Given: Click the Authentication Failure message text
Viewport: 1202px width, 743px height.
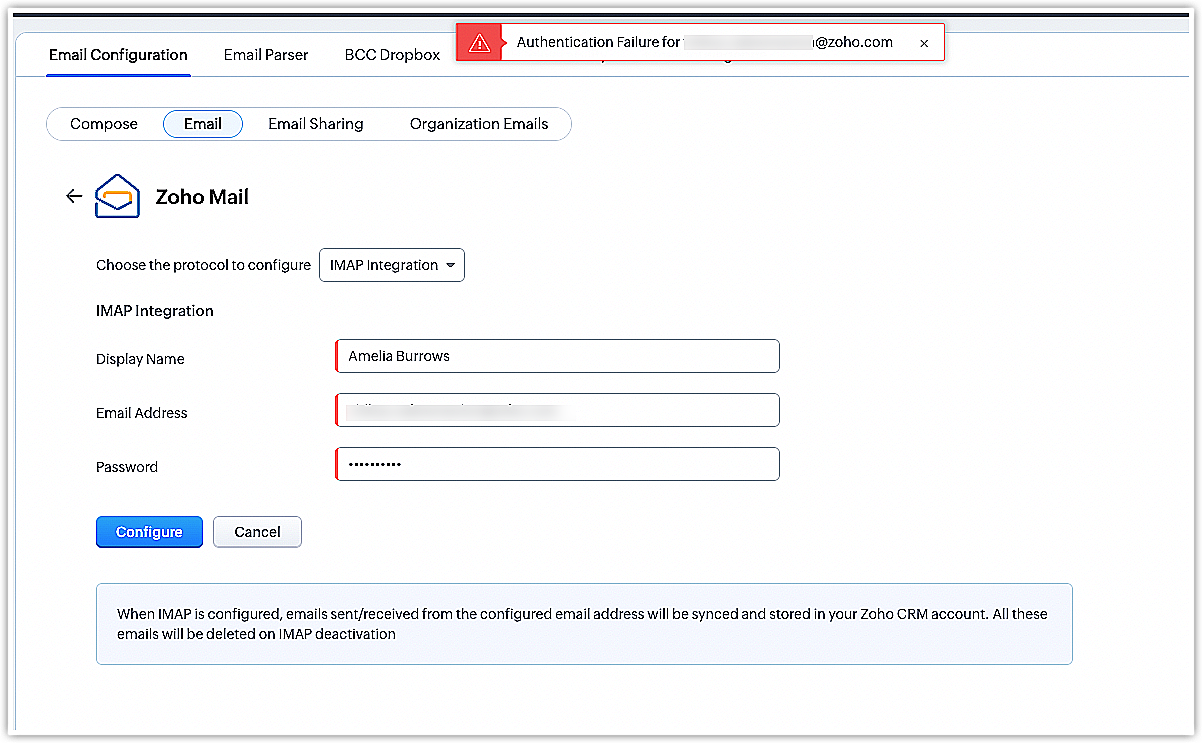Looking at the screenshot, I should pos(705,43).
